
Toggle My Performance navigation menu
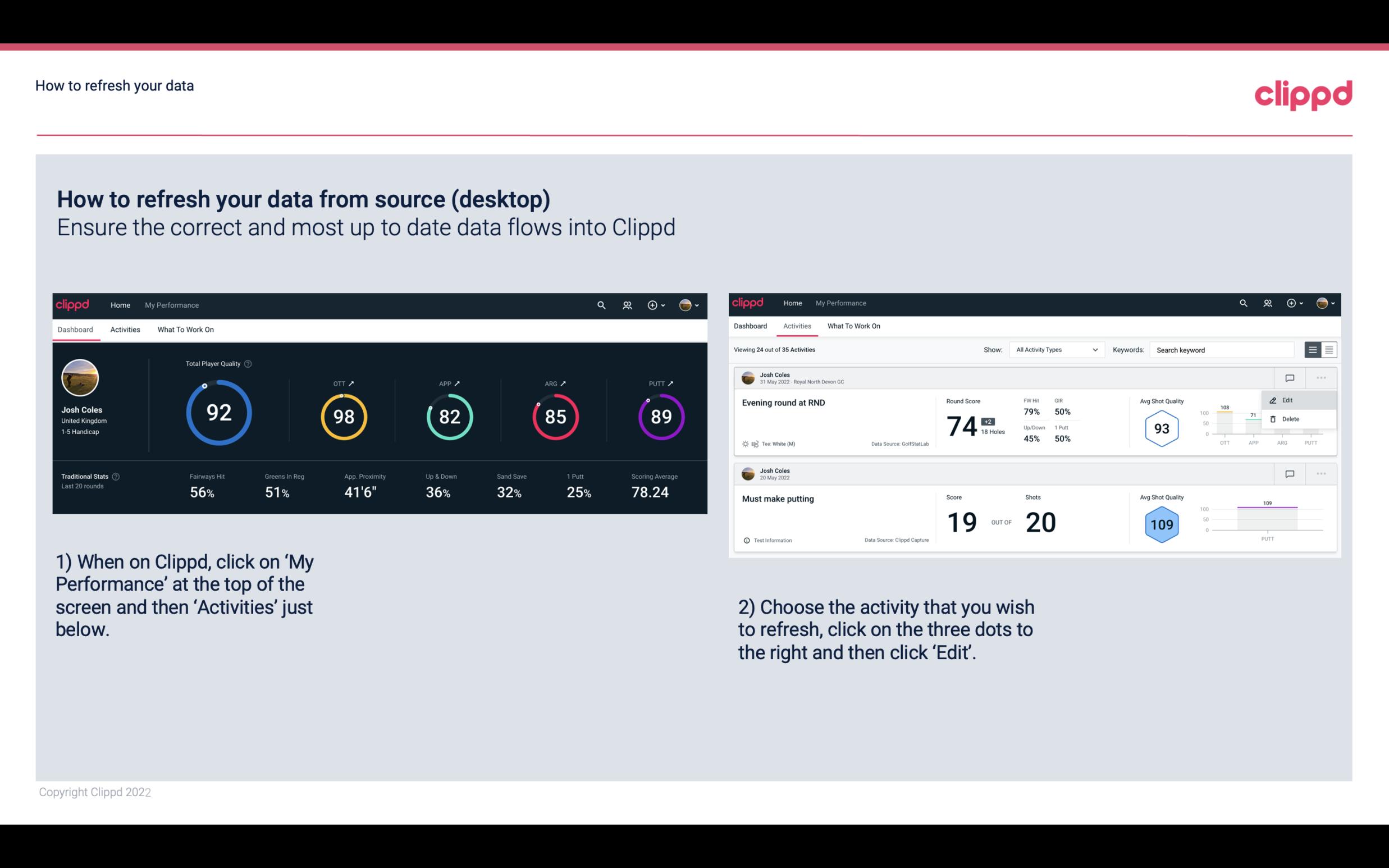(x=171, y=304)
